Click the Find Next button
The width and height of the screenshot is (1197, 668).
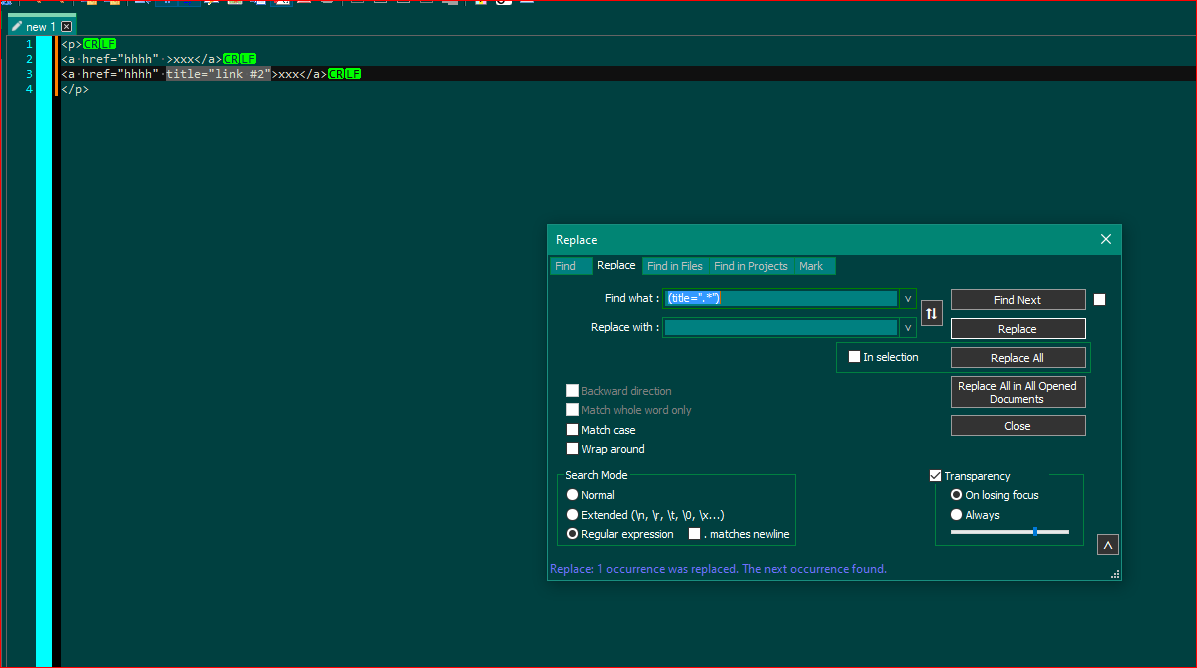pos(1018,300)
